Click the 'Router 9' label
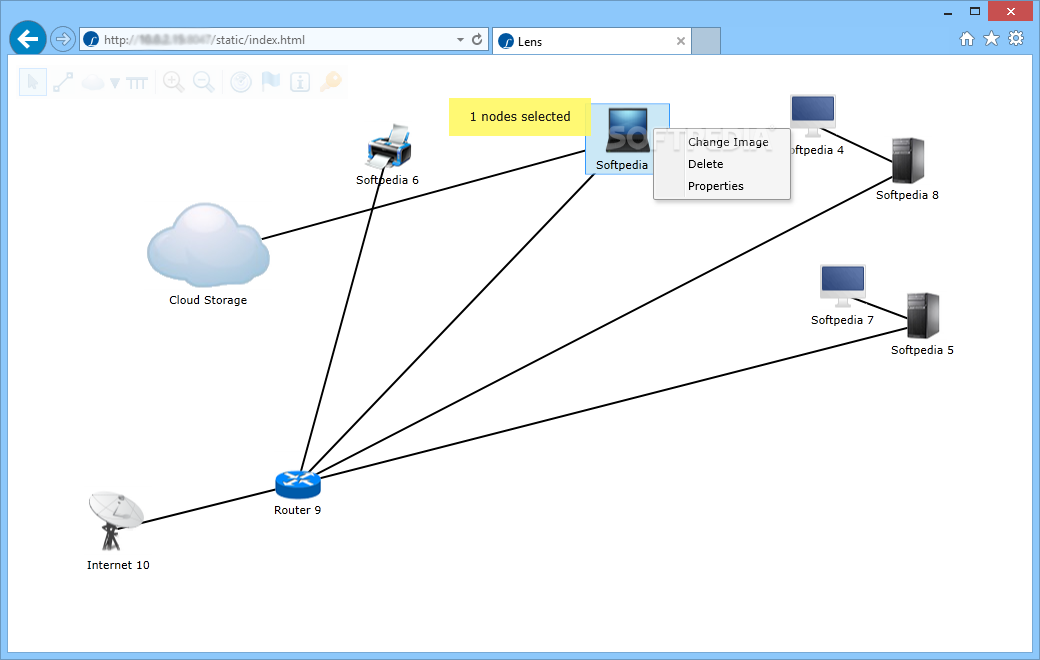The image size is (1040, 660). pyautogui.click(x=298, y=510)
